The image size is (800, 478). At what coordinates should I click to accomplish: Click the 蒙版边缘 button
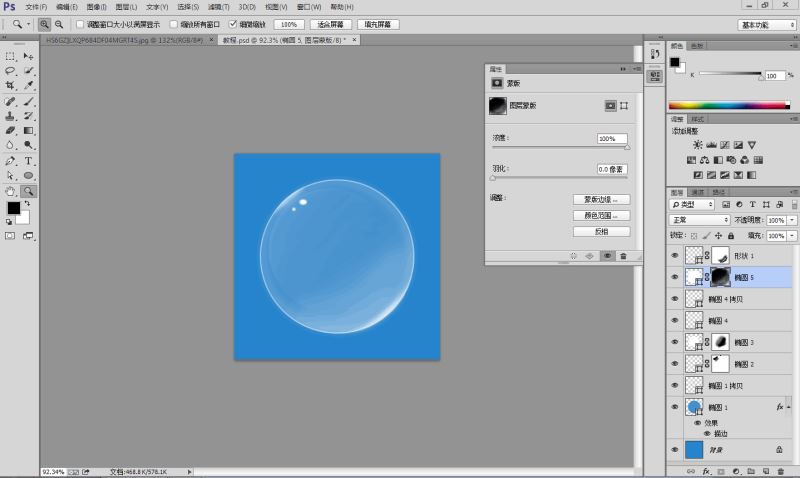[601, 199]
